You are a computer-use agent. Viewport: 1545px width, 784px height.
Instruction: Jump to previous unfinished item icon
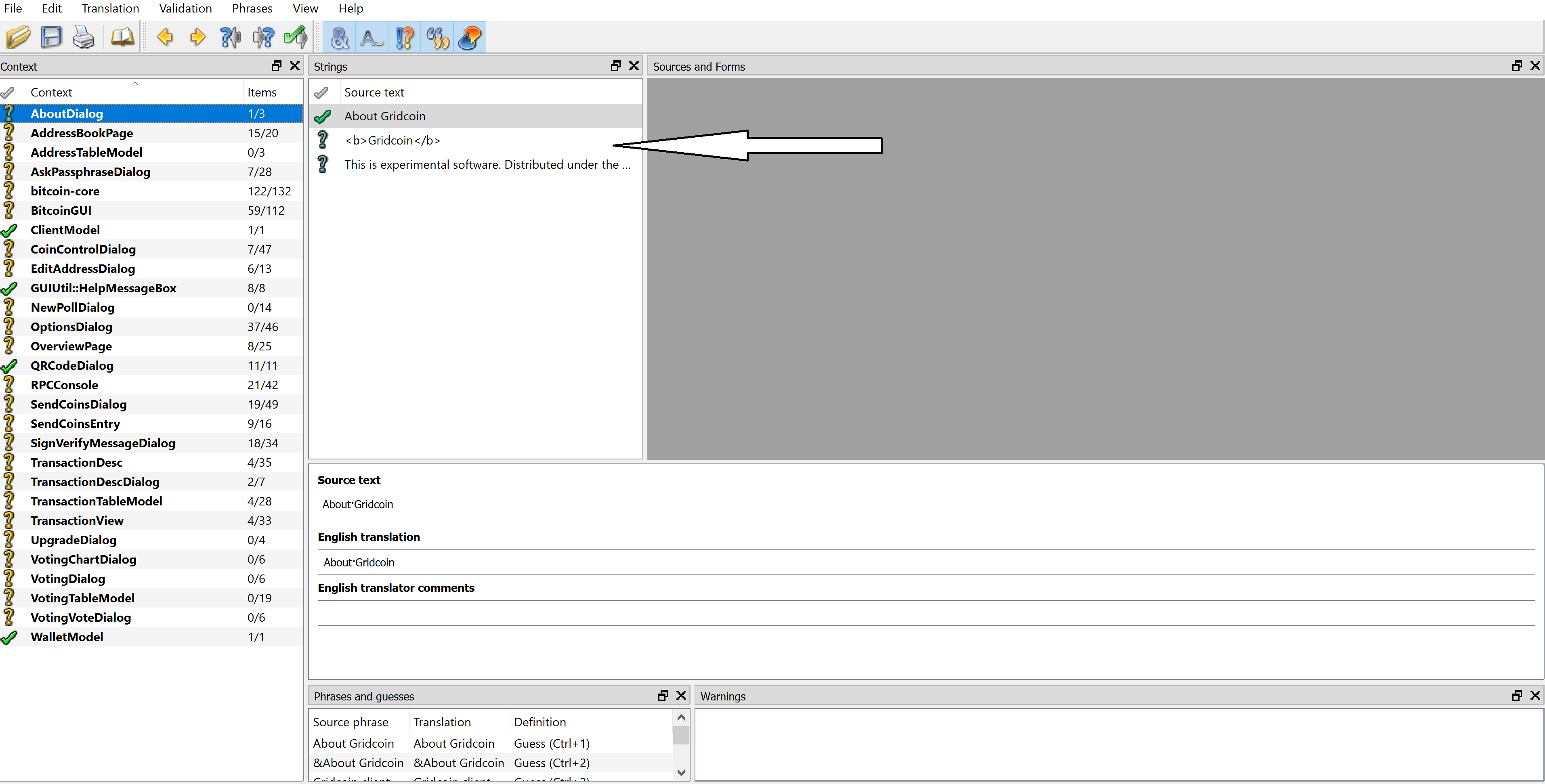click(x=230, y=37)
